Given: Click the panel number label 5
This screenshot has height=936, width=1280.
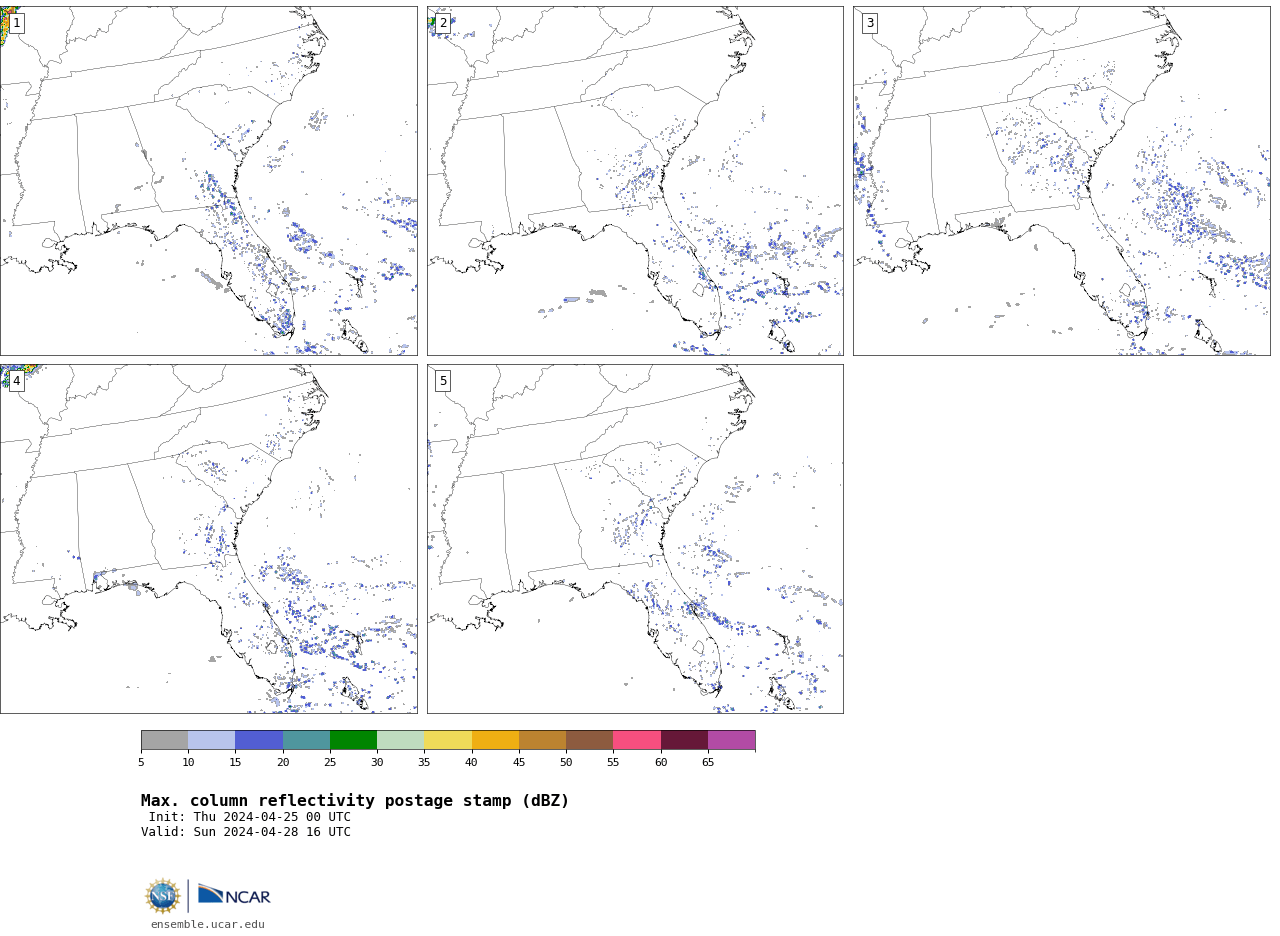Looking at the screenshot, I should [443, 381].
